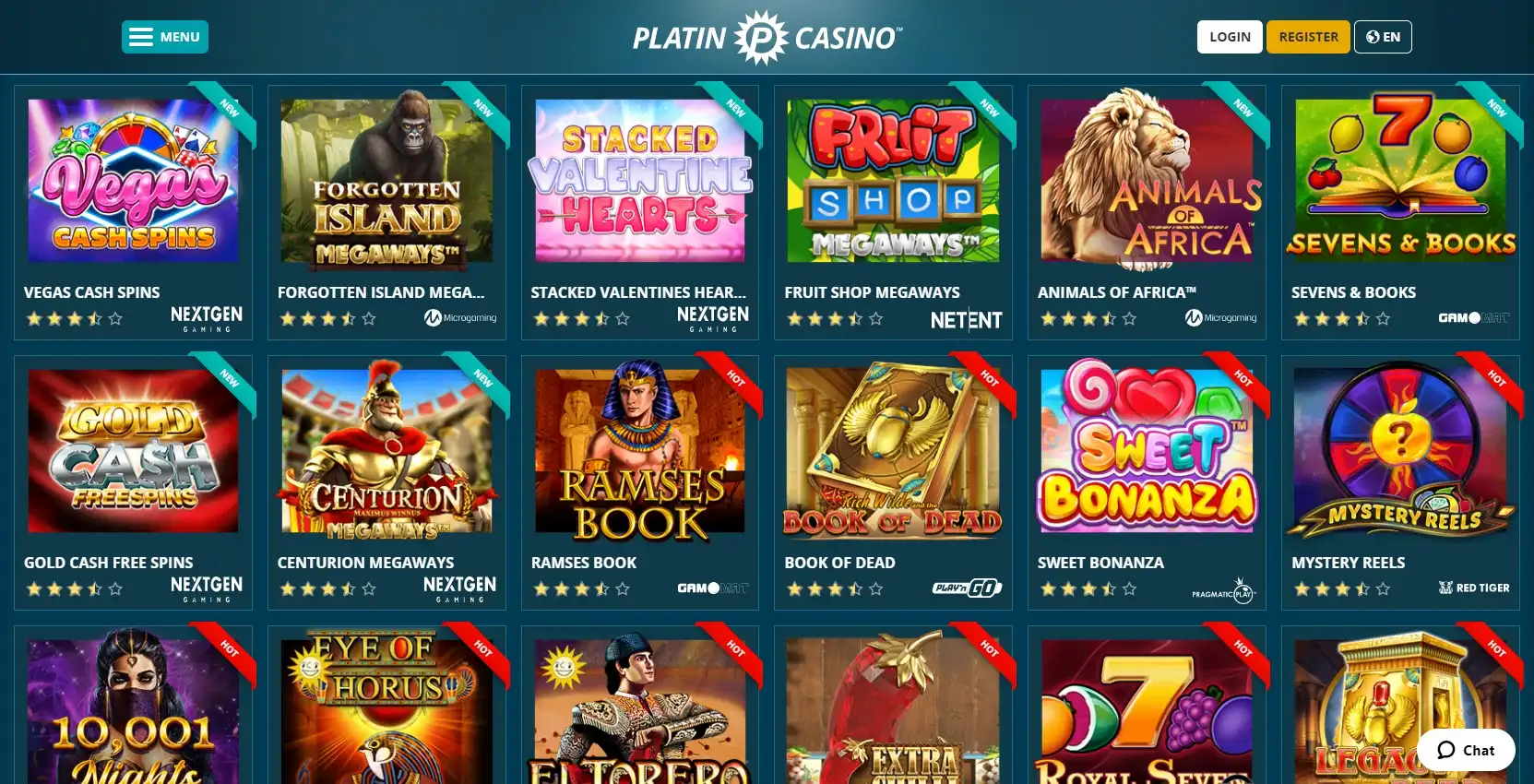Screen dimensions: 1534x784
Task: Click the Red Tiger logo under Mystery Reels
Action: click(x=1474, y=588)
